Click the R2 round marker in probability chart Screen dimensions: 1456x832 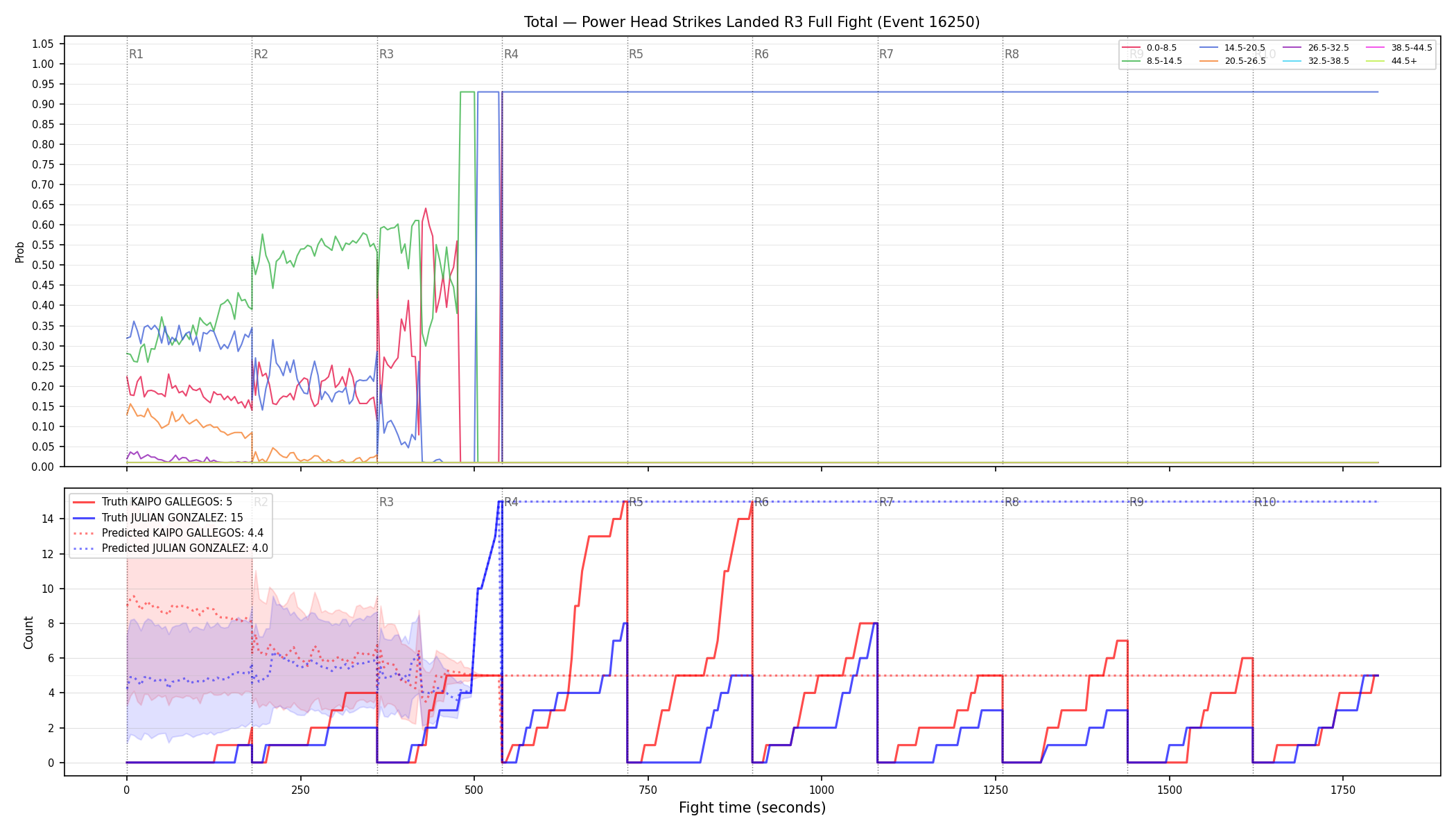pos(261,54)
